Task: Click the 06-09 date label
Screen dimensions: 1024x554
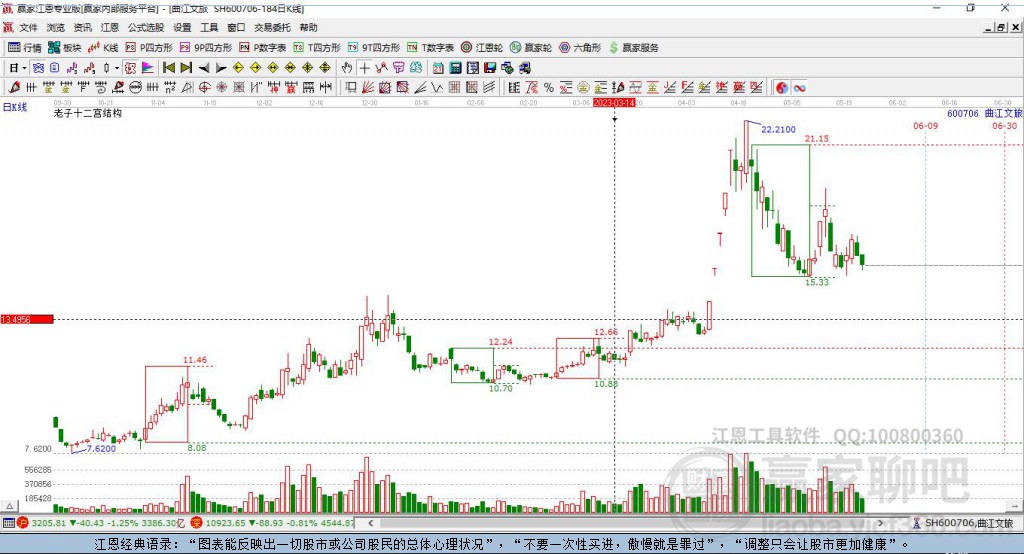Action: pyautogui.click(x=925, y=125)
